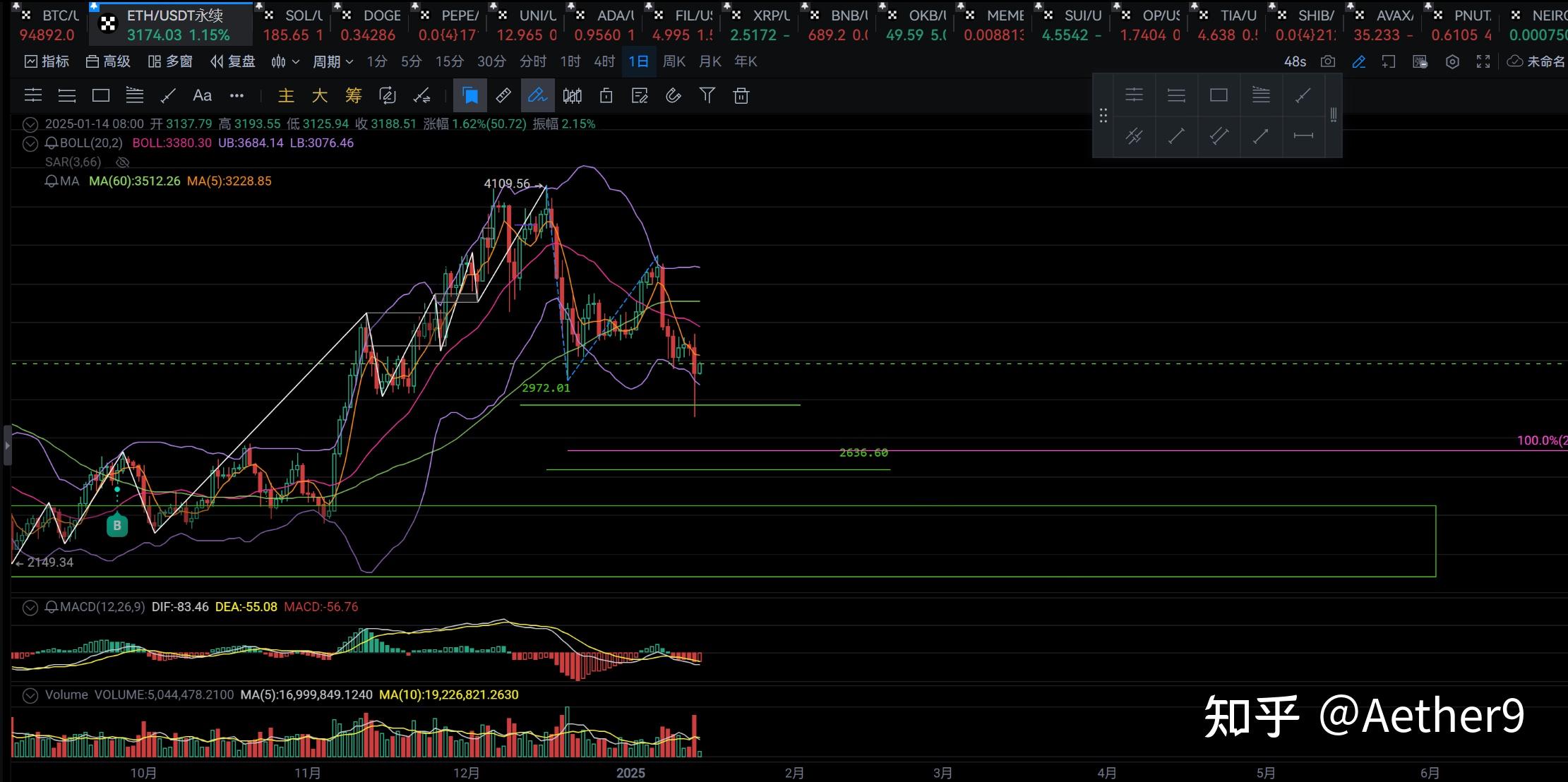Click the camera screenshot icon
The image size is (1568, 782).
(1328, 62)
